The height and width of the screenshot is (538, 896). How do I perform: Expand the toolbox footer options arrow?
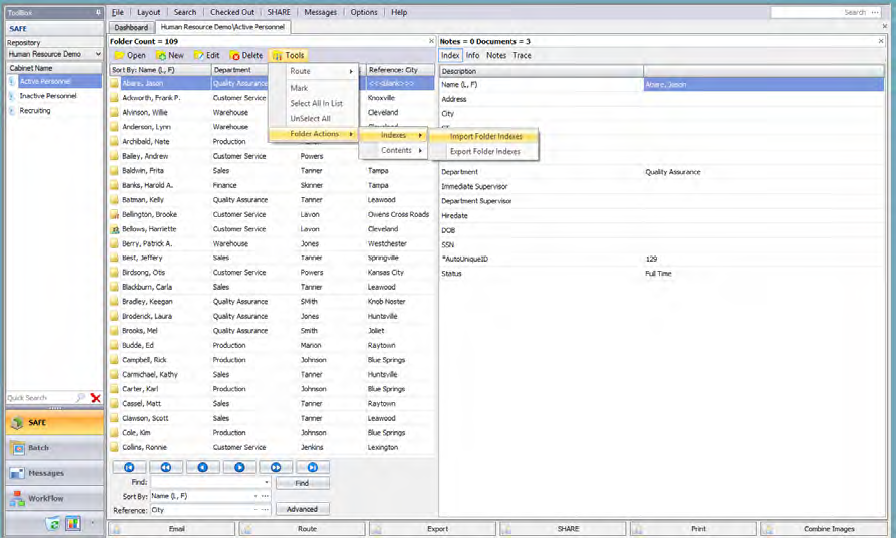(x=93, y=523)
